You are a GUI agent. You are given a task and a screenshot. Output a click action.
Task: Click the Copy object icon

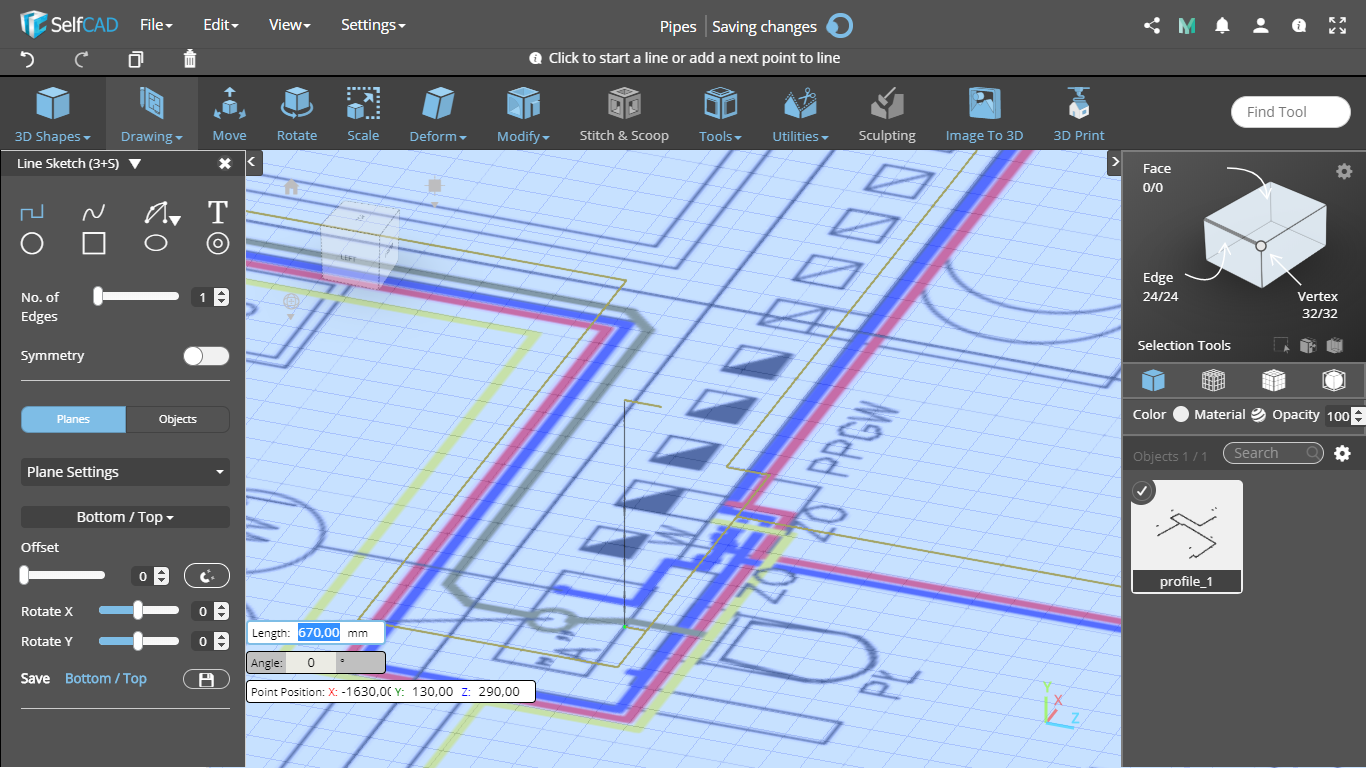tap(136, 59)
